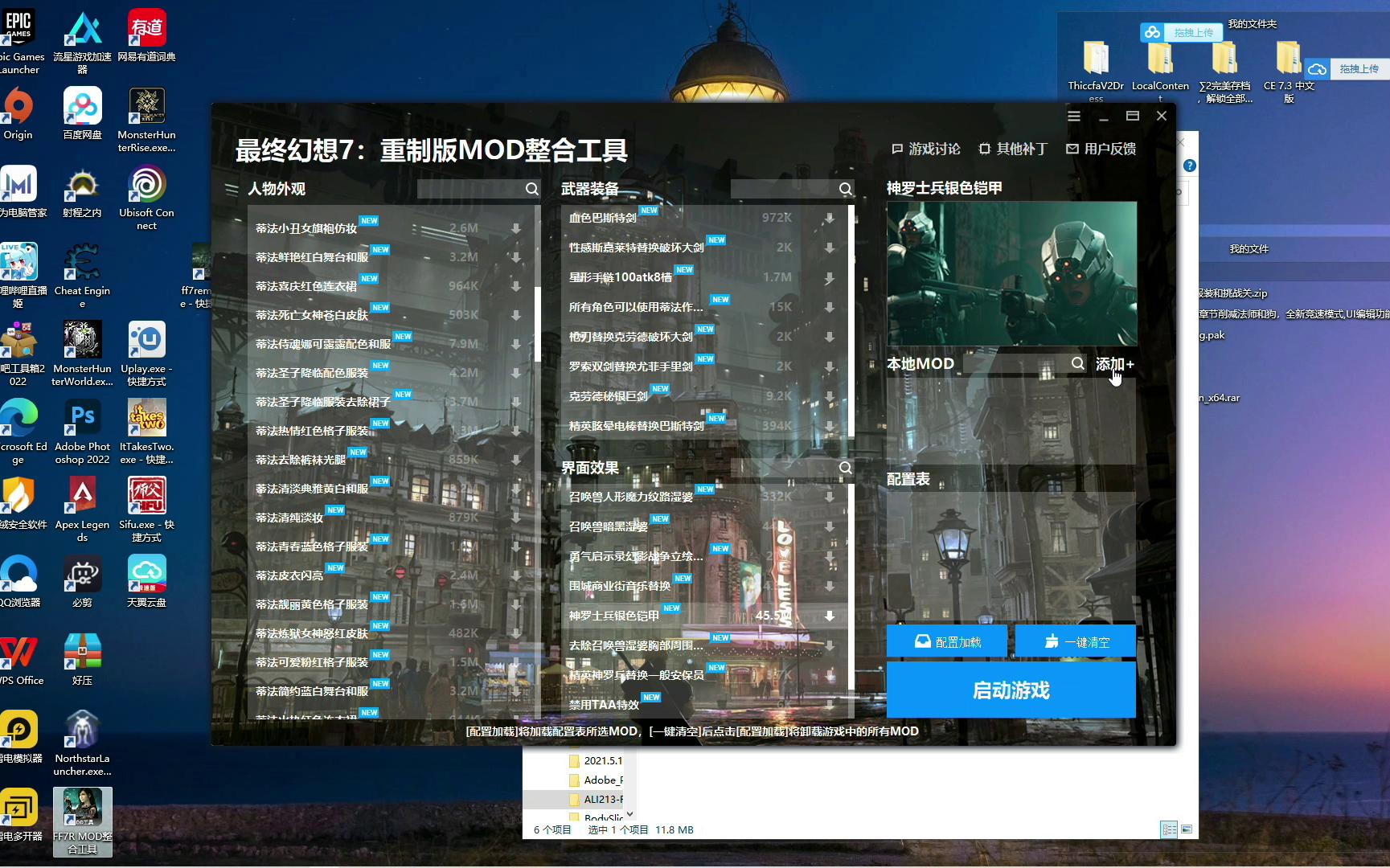Open the hamburger menu in MOD tool title bar

pyautogui.click(x=1073, y=116)
